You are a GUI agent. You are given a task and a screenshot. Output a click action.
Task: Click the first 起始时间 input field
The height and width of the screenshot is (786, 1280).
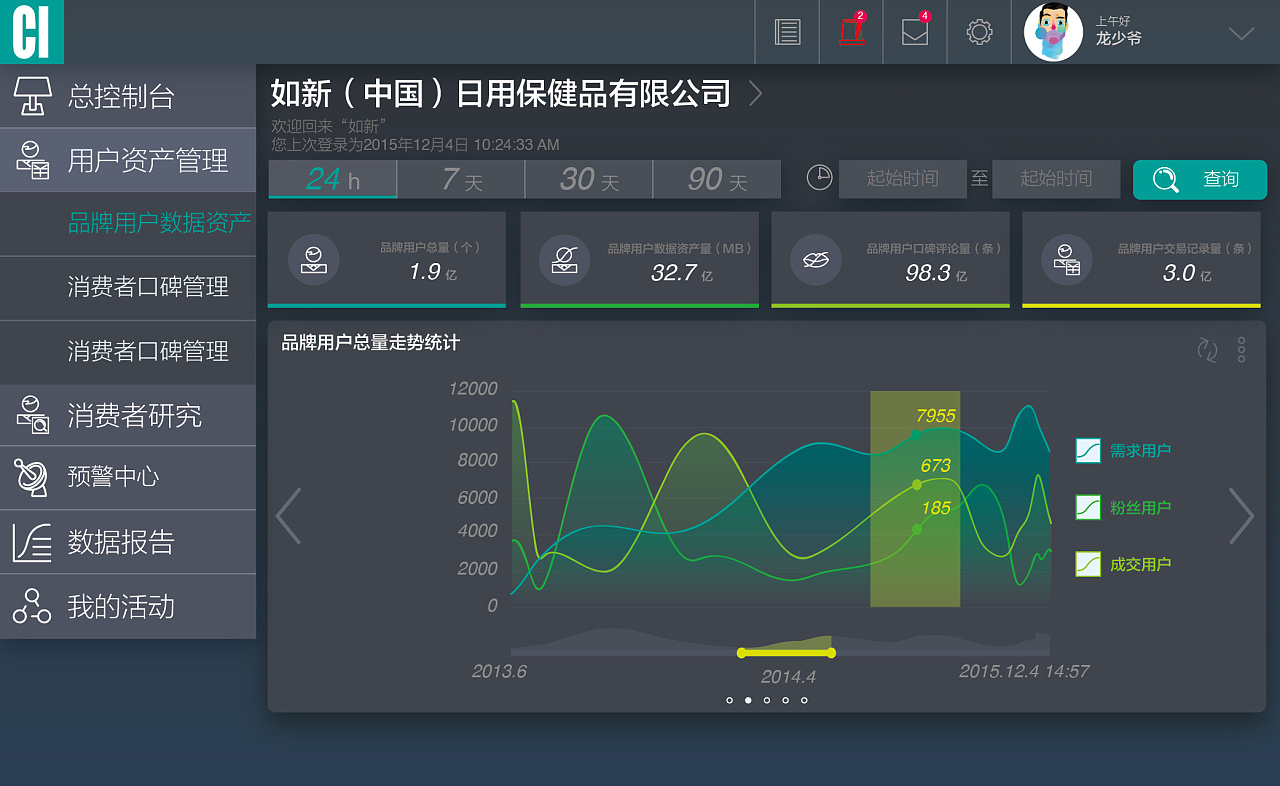(902, 179)
